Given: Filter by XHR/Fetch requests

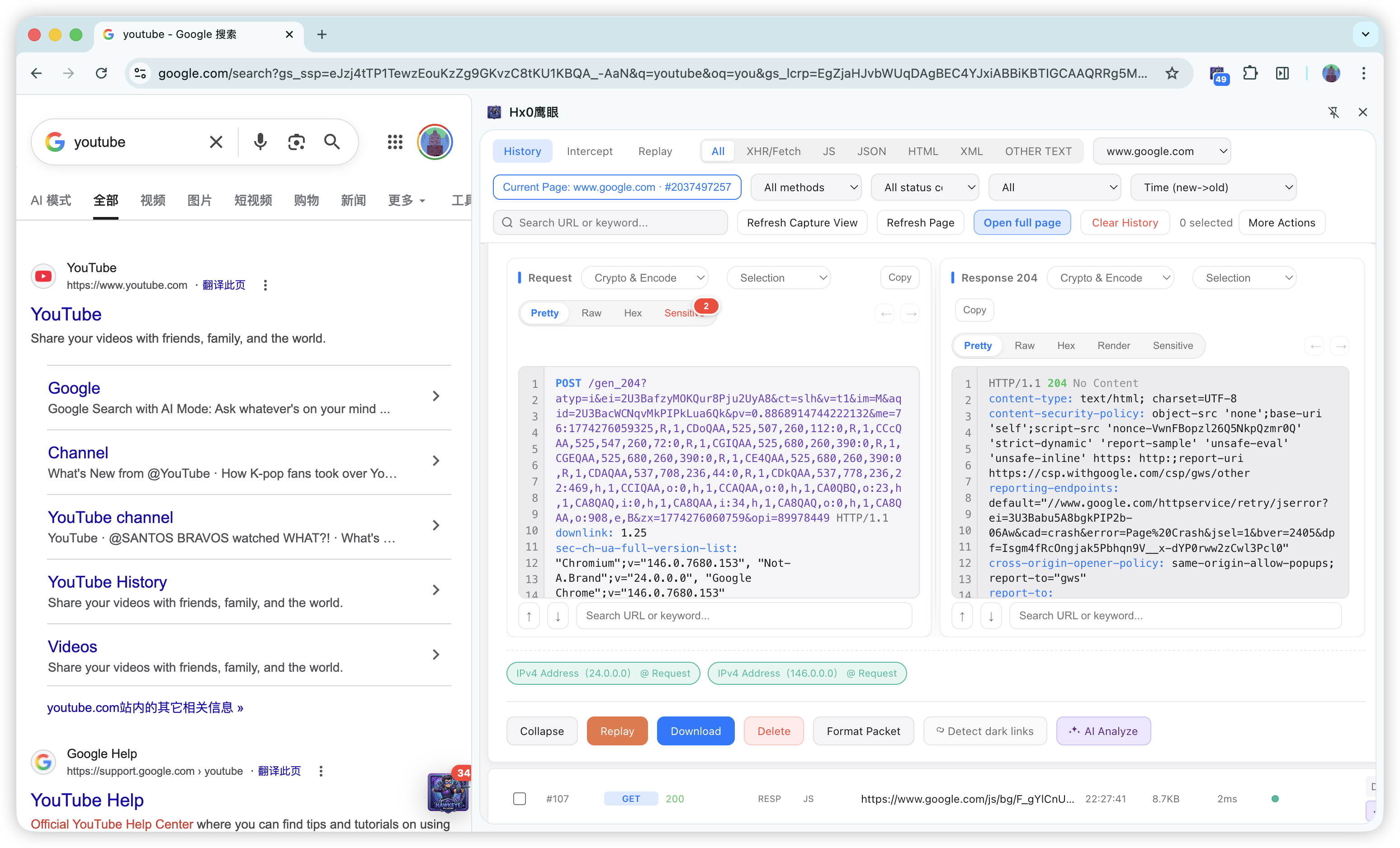Looking at the screenshot, I should 773,151.
